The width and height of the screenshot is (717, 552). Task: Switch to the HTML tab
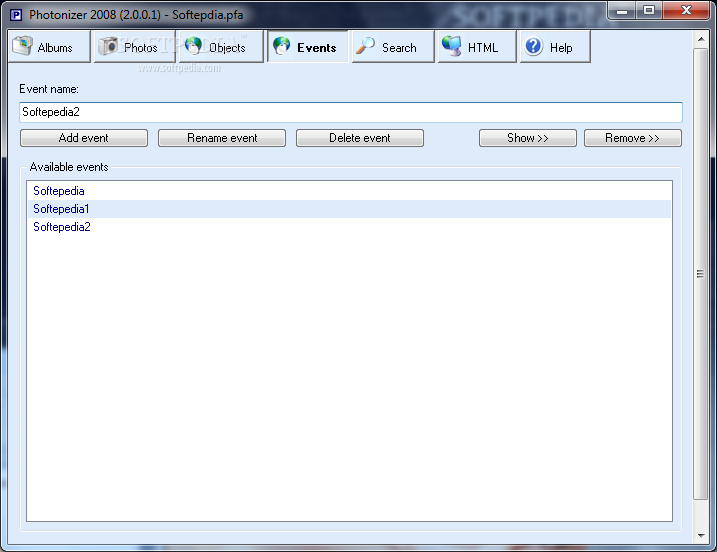(x=477, y=46)
